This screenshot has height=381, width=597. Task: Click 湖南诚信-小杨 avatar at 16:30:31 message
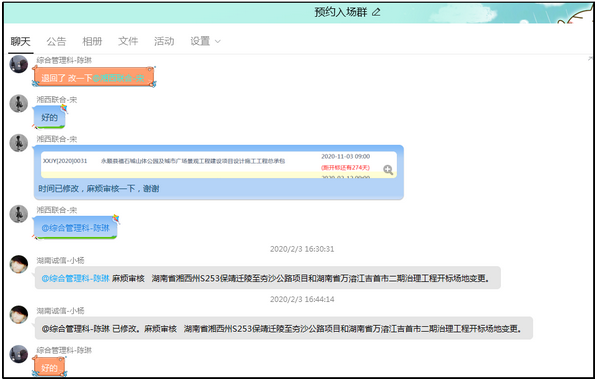coord(19,264)
